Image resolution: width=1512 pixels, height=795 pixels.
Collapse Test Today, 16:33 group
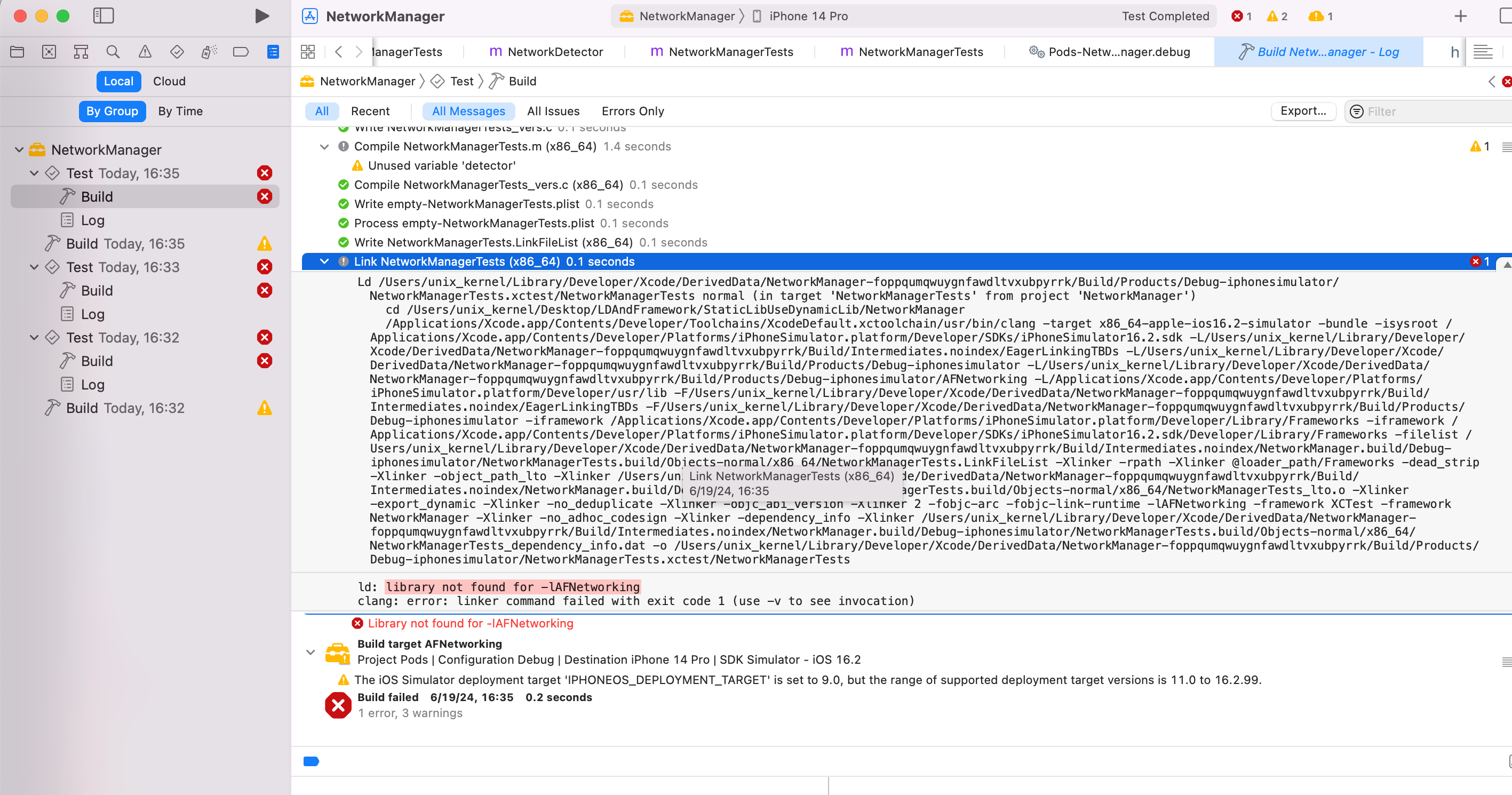[34, 267]
